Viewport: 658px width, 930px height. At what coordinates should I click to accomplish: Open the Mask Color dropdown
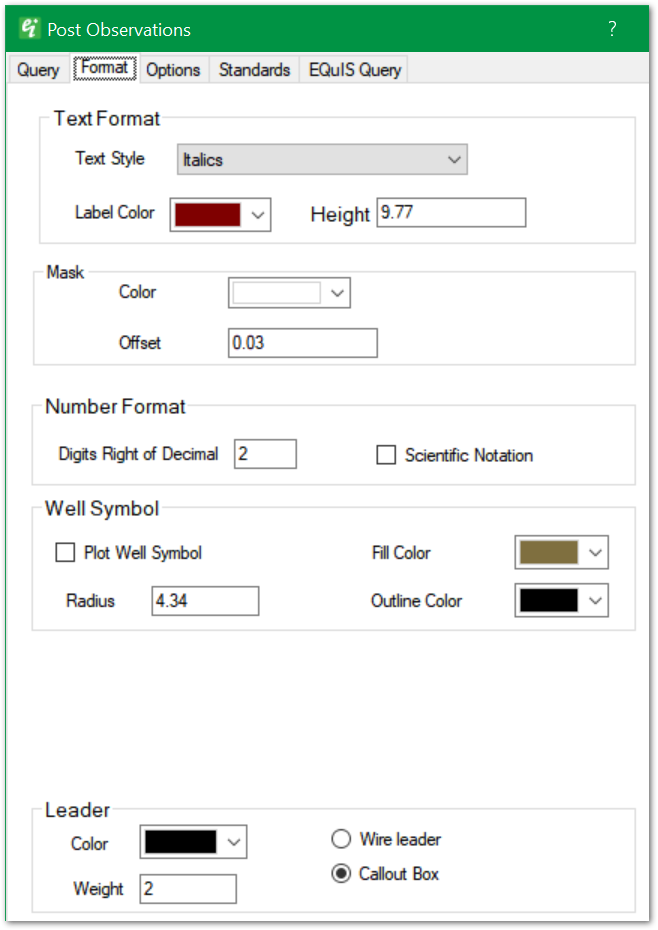pyautogui.click(x=289, y=293)
